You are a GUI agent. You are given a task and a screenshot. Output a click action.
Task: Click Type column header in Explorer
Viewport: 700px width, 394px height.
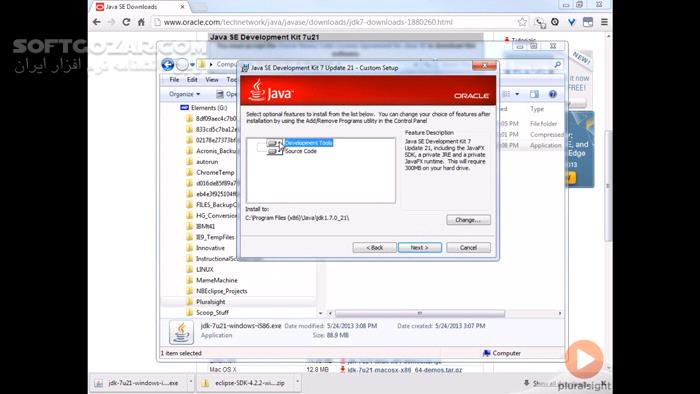537,109
